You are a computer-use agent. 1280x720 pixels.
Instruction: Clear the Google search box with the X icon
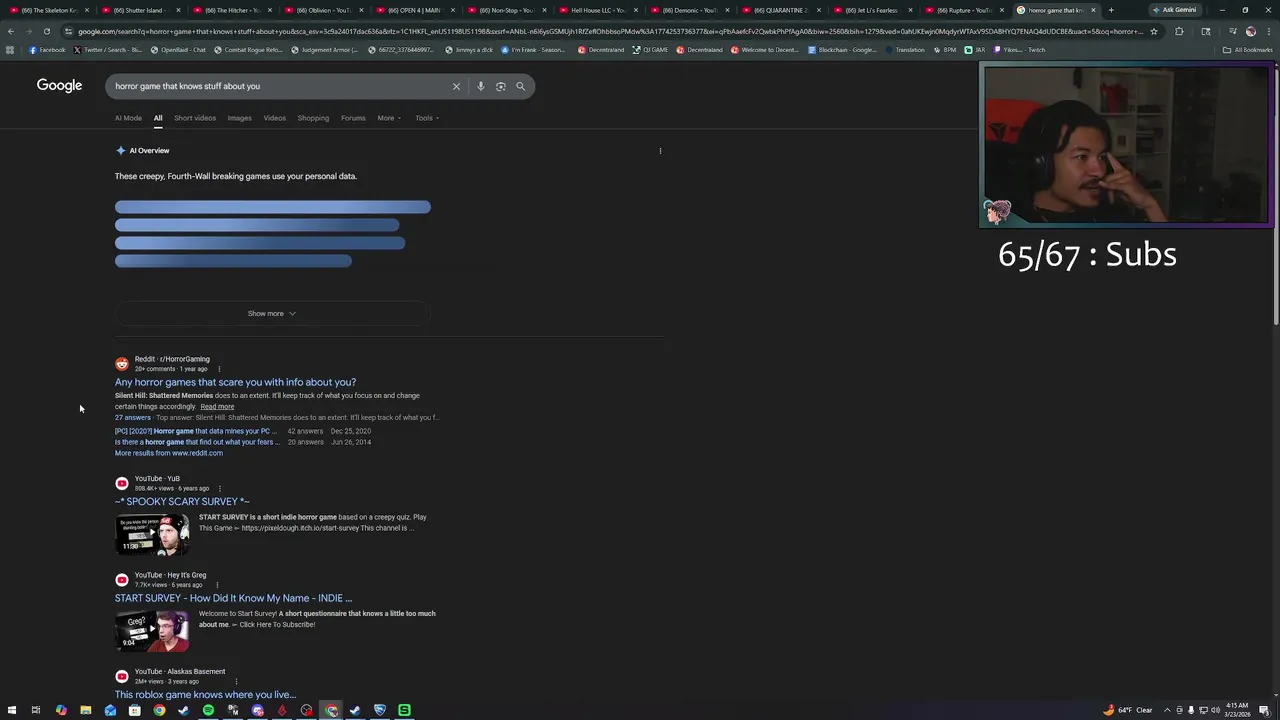pos(456,86)
